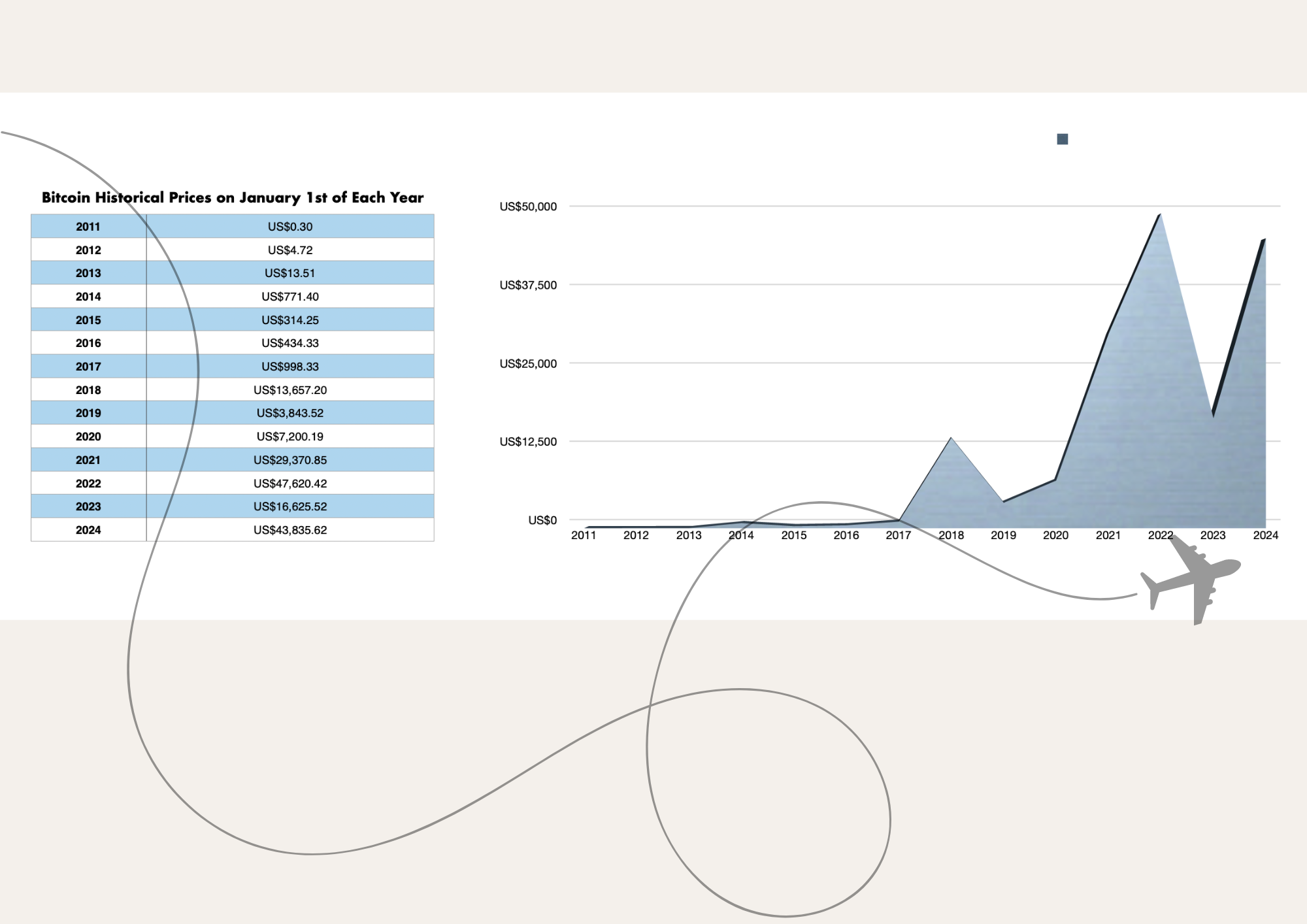Select the 2013 year cell in table
The width and height of the screenshot is (1307, 924).
coord(88,273)
